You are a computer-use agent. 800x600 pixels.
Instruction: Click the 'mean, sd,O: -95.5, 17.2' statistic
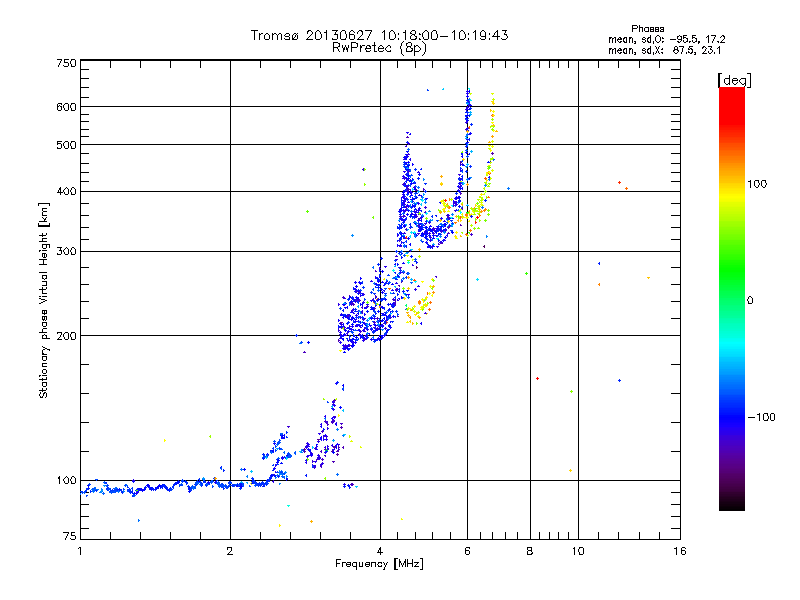point(666,39)
